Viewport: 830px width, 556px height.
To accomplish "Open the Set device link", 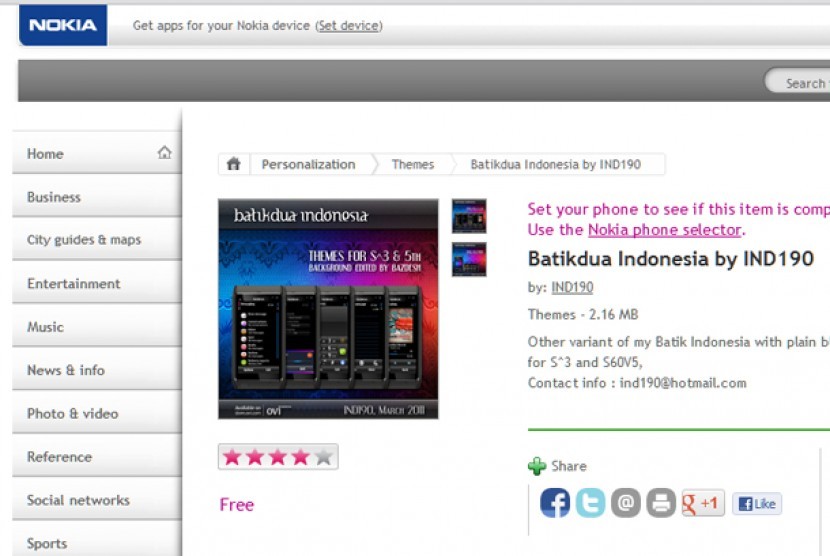I will 349,25.
